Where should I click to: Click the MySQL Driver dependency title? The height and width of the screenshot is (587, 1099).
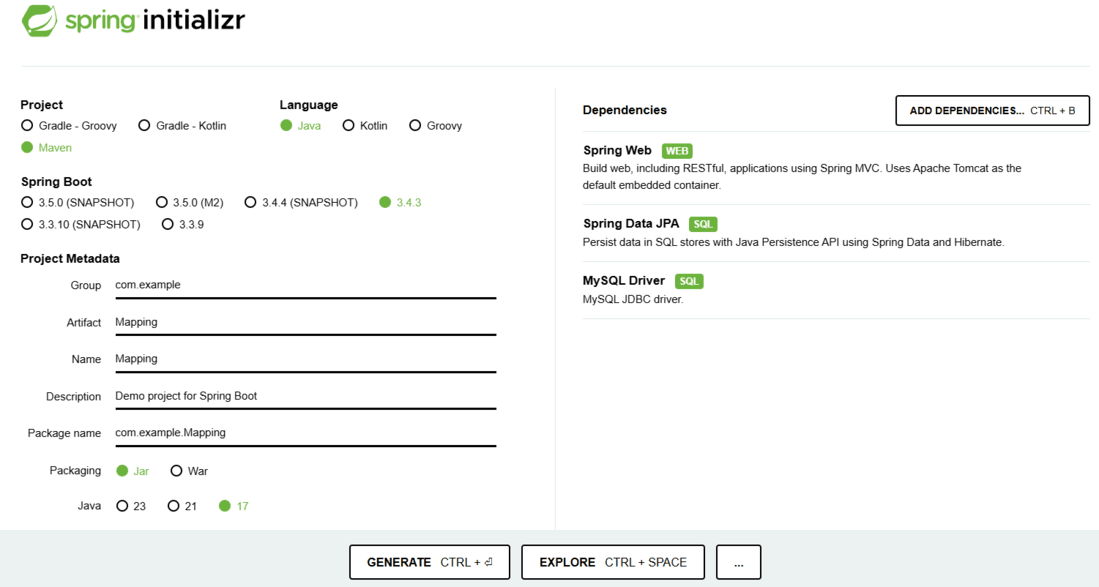[624, 281]
